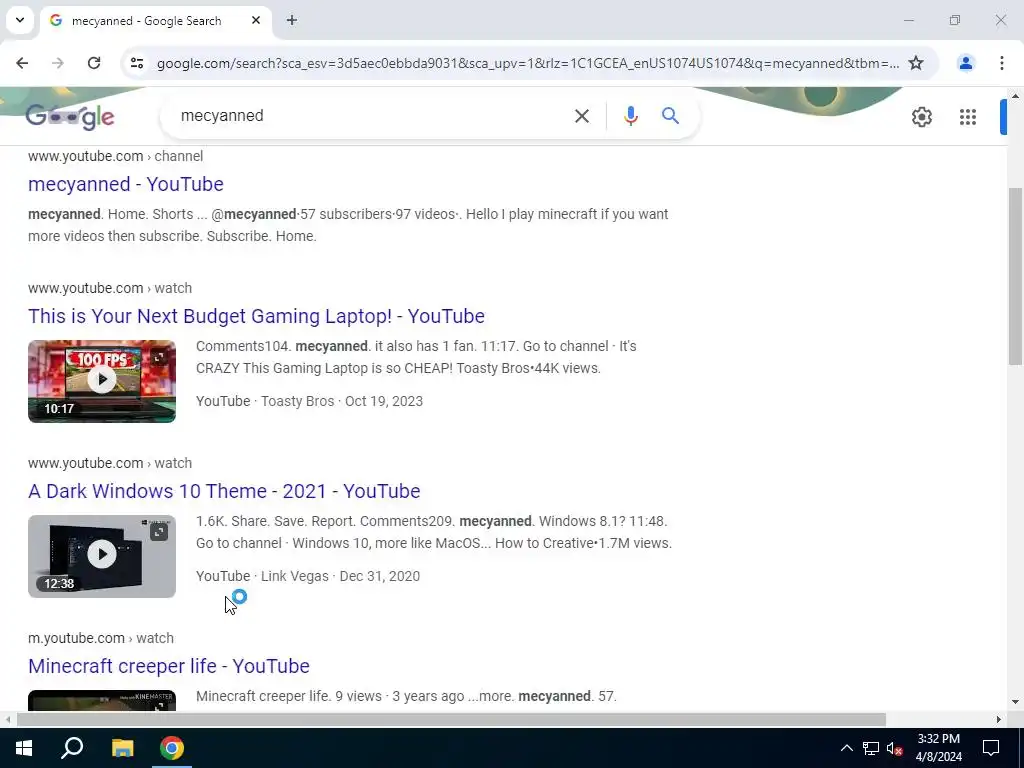
Task: Click the vertical scrollbar thumb
Action: (1015, 276)
